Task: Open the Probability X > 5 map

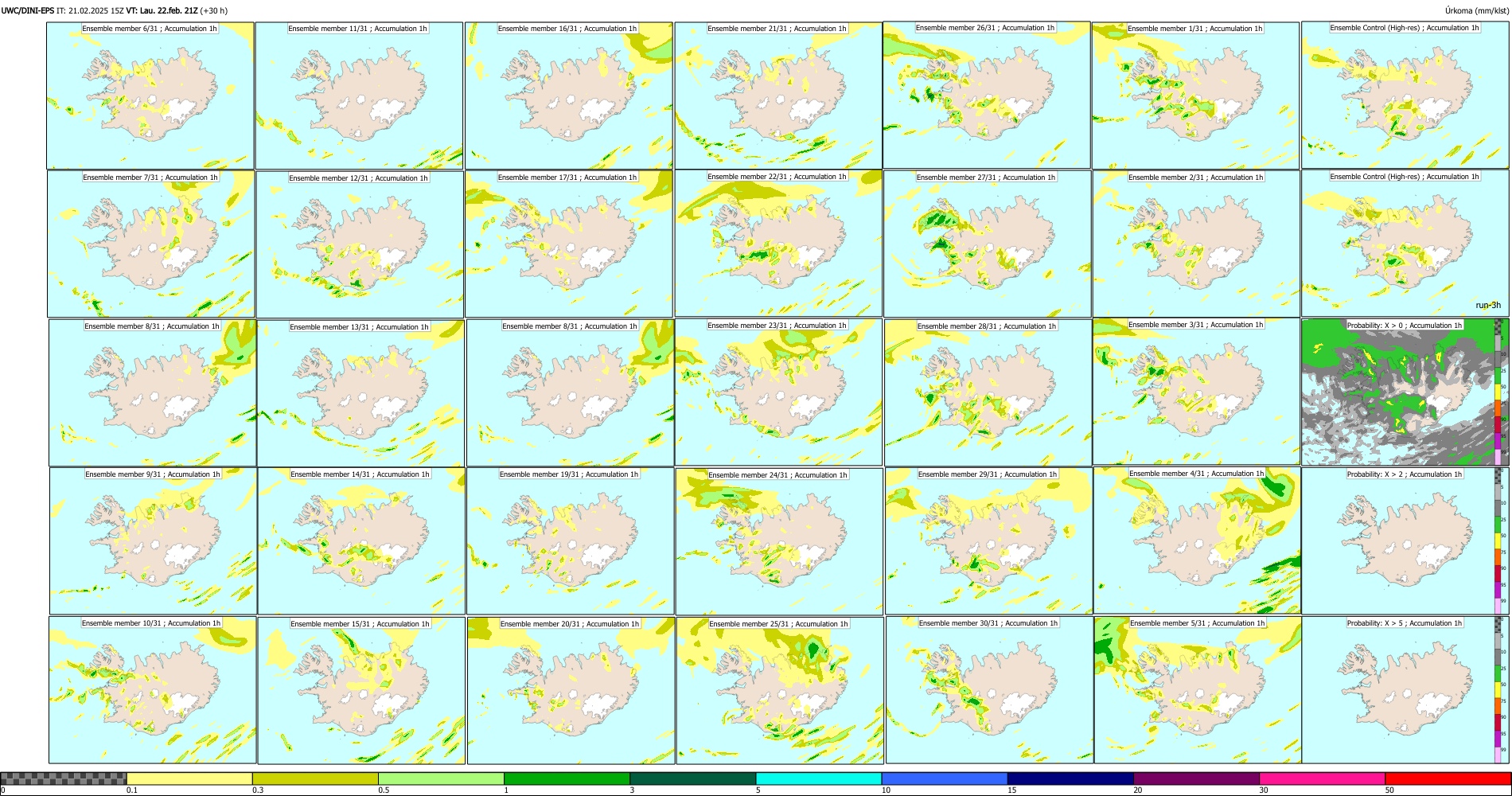Action: pos(1405,690)
